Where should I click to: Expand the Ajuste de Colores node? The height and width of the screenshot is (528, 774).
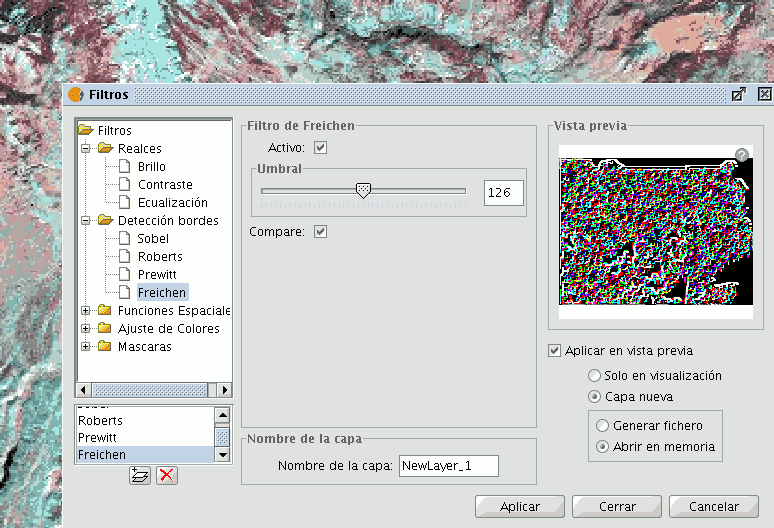point(86,328)
